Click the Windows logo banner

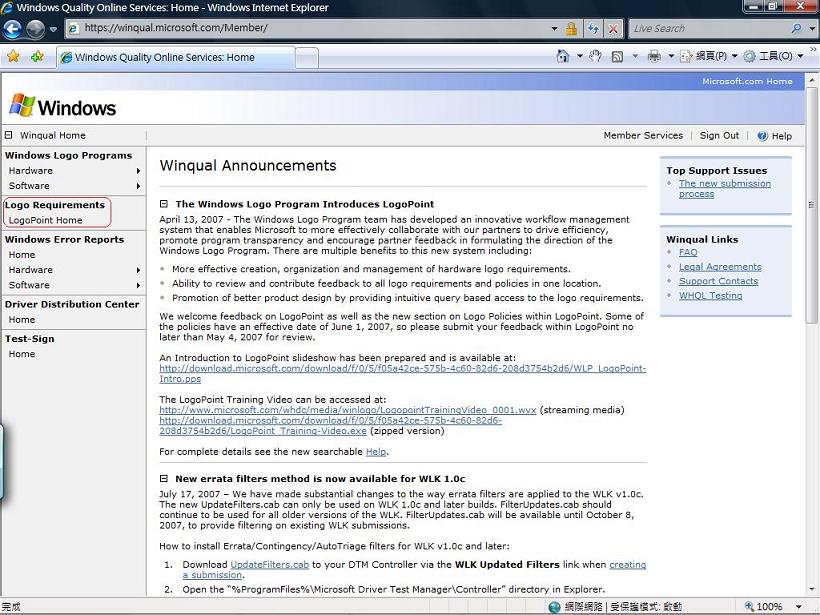tap(63, 106)
